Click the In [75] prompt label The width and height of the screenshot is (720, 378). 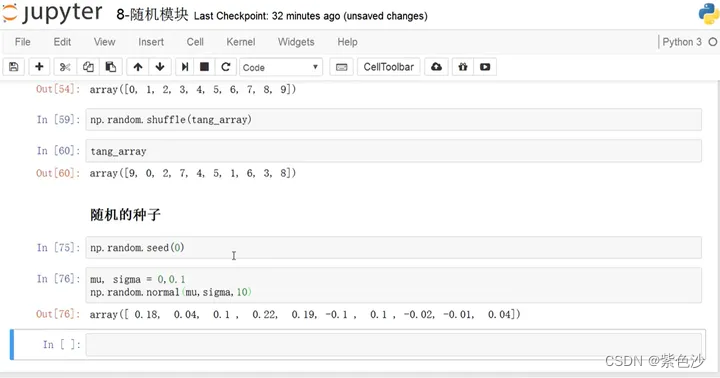coord(58,248)
